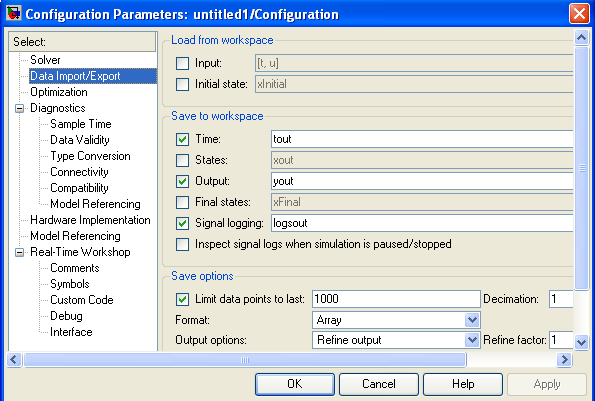Click the Help button
Screen dimensions: 595x401
coord(463,384)
